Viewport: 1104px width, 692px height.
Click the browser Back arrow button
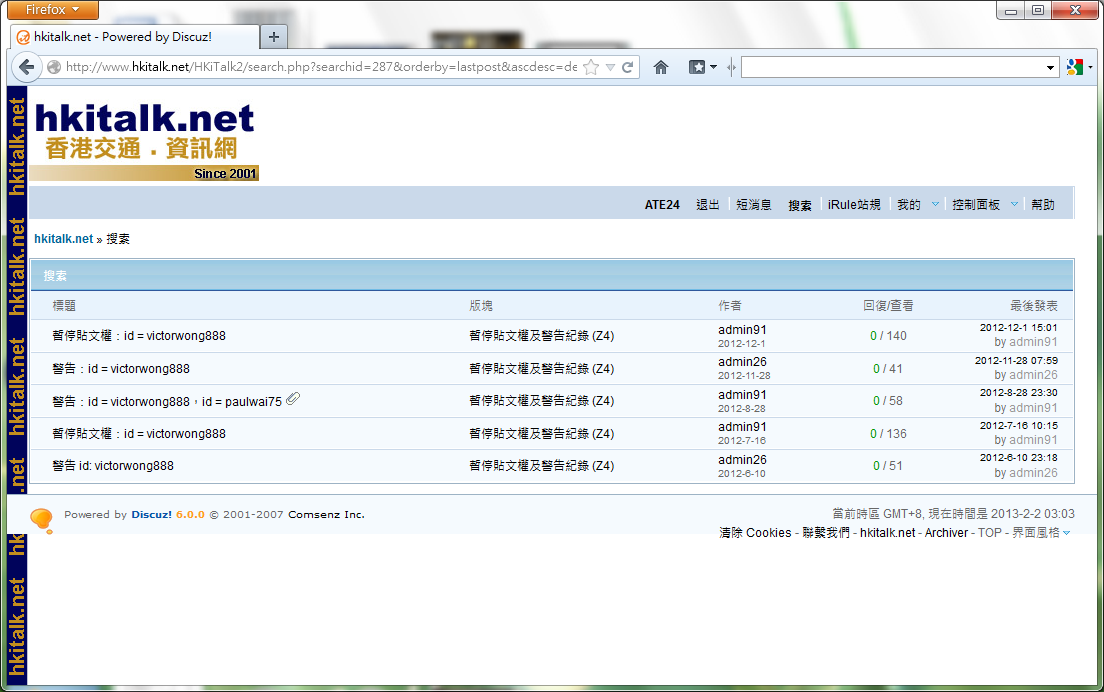(x=26, y=67)
